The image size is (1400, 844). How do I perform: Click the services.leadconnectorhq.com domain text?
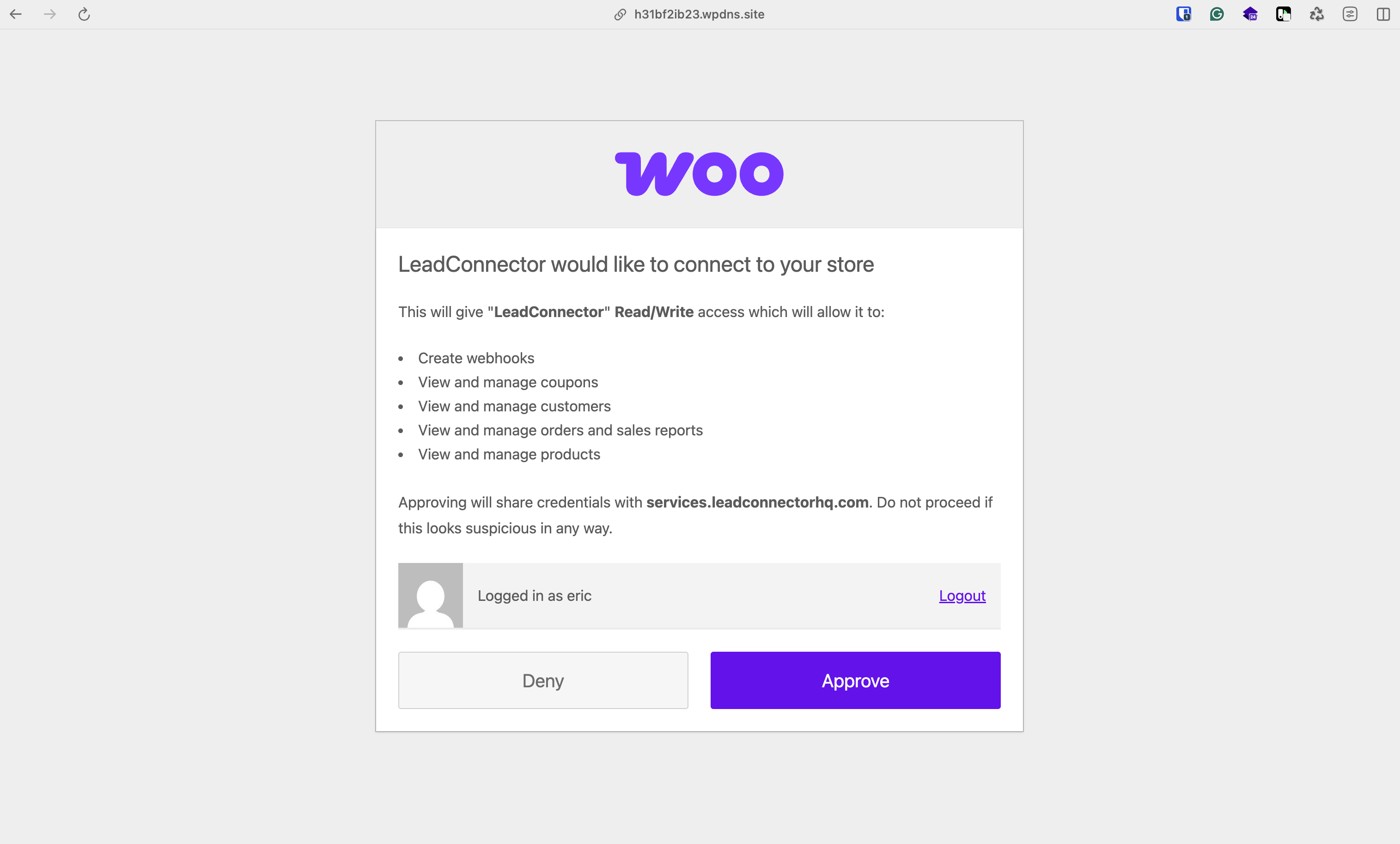coord(757,502)
